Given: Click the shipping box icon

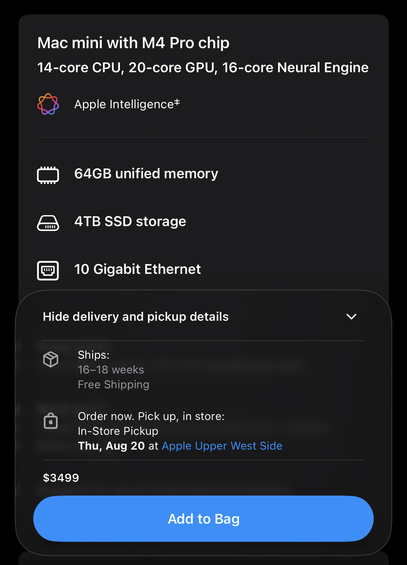Looking at the screenshot, I should pyautogui.click(x=51, y=359).
